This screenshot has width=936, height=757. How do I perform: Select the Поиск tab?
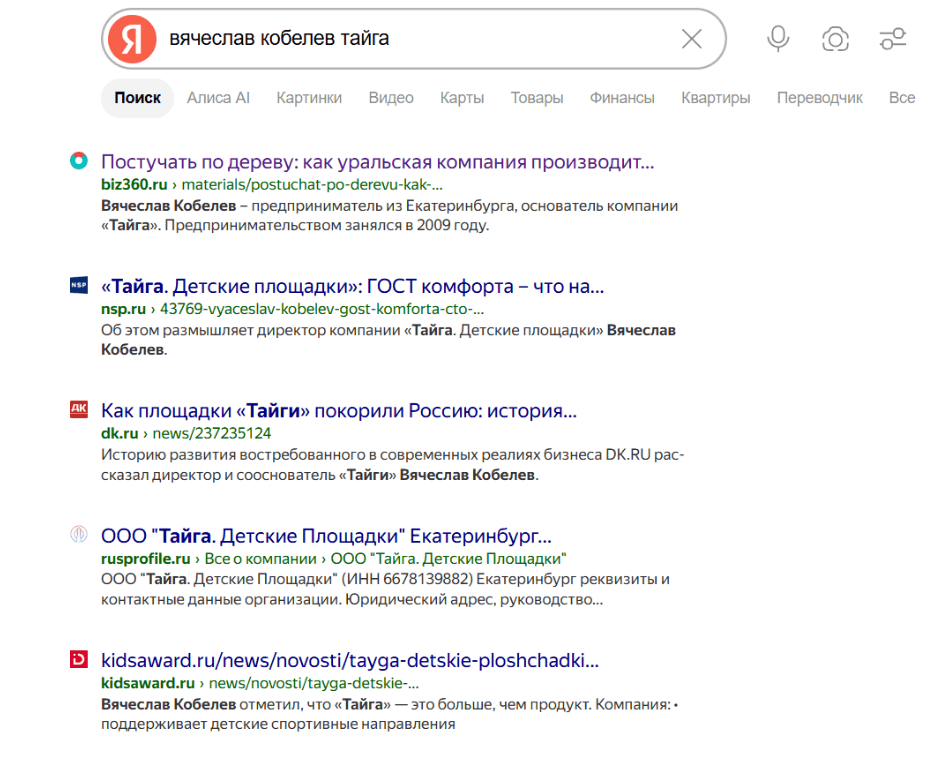click(x=137, y=97)
